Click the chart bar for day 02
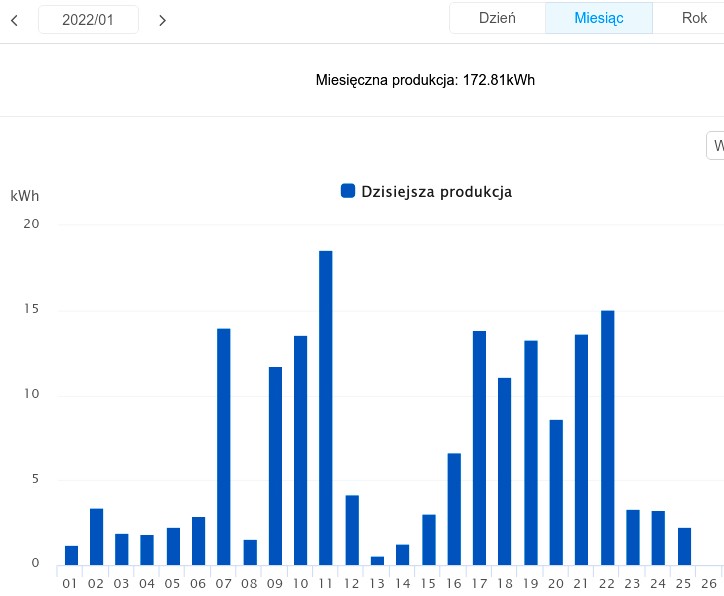 pos(97,536)
